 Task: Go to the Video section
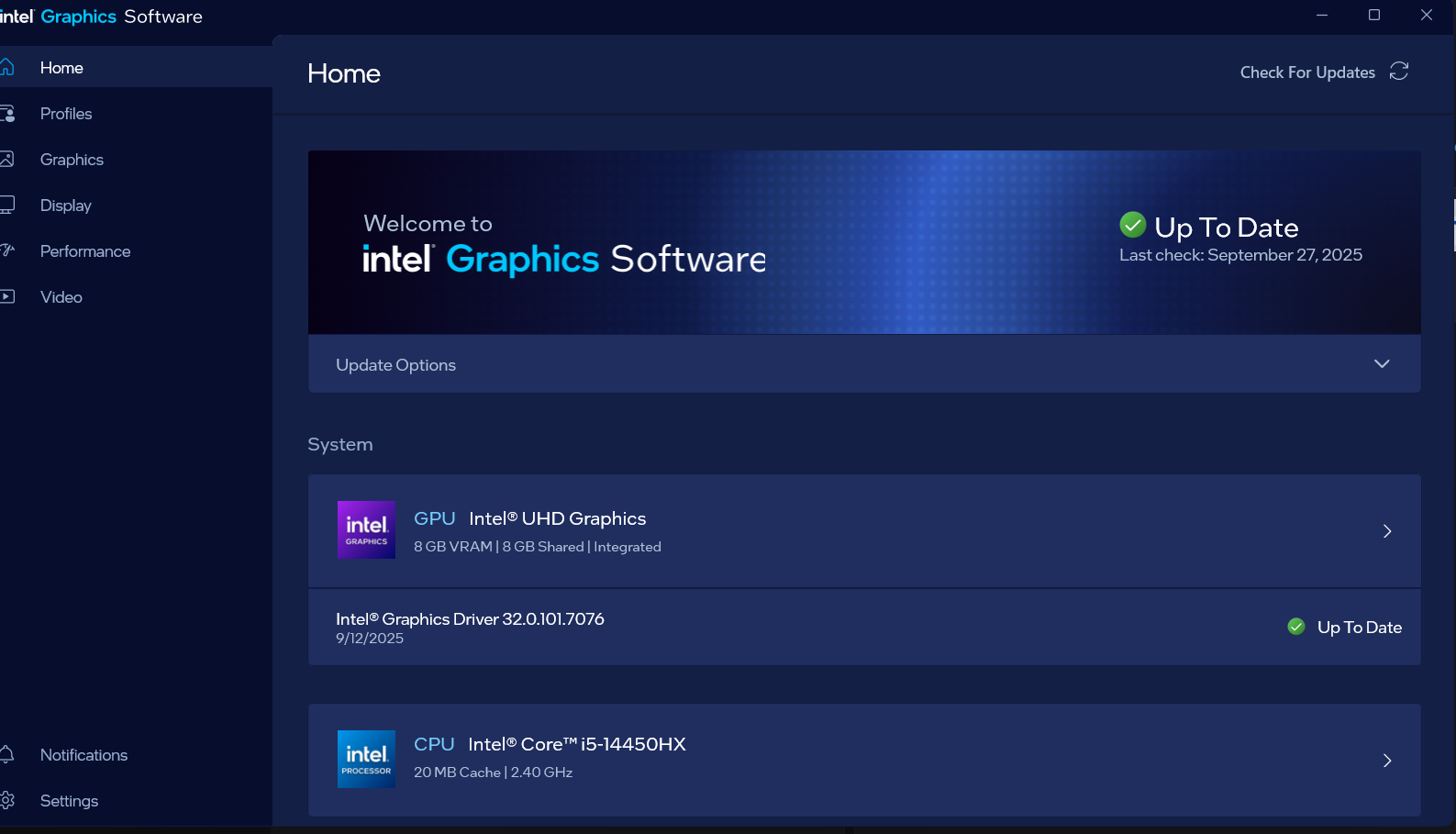[136, 296]
